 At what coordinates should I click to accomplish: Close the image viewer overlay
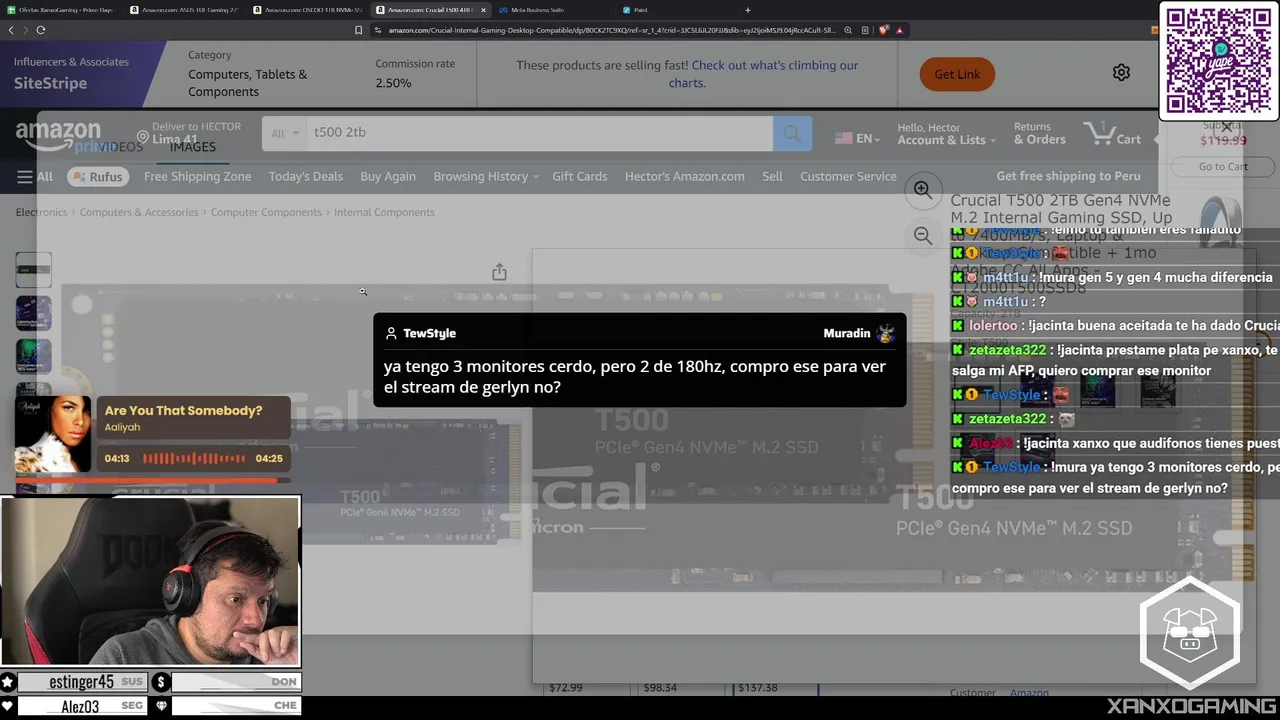1226,127
